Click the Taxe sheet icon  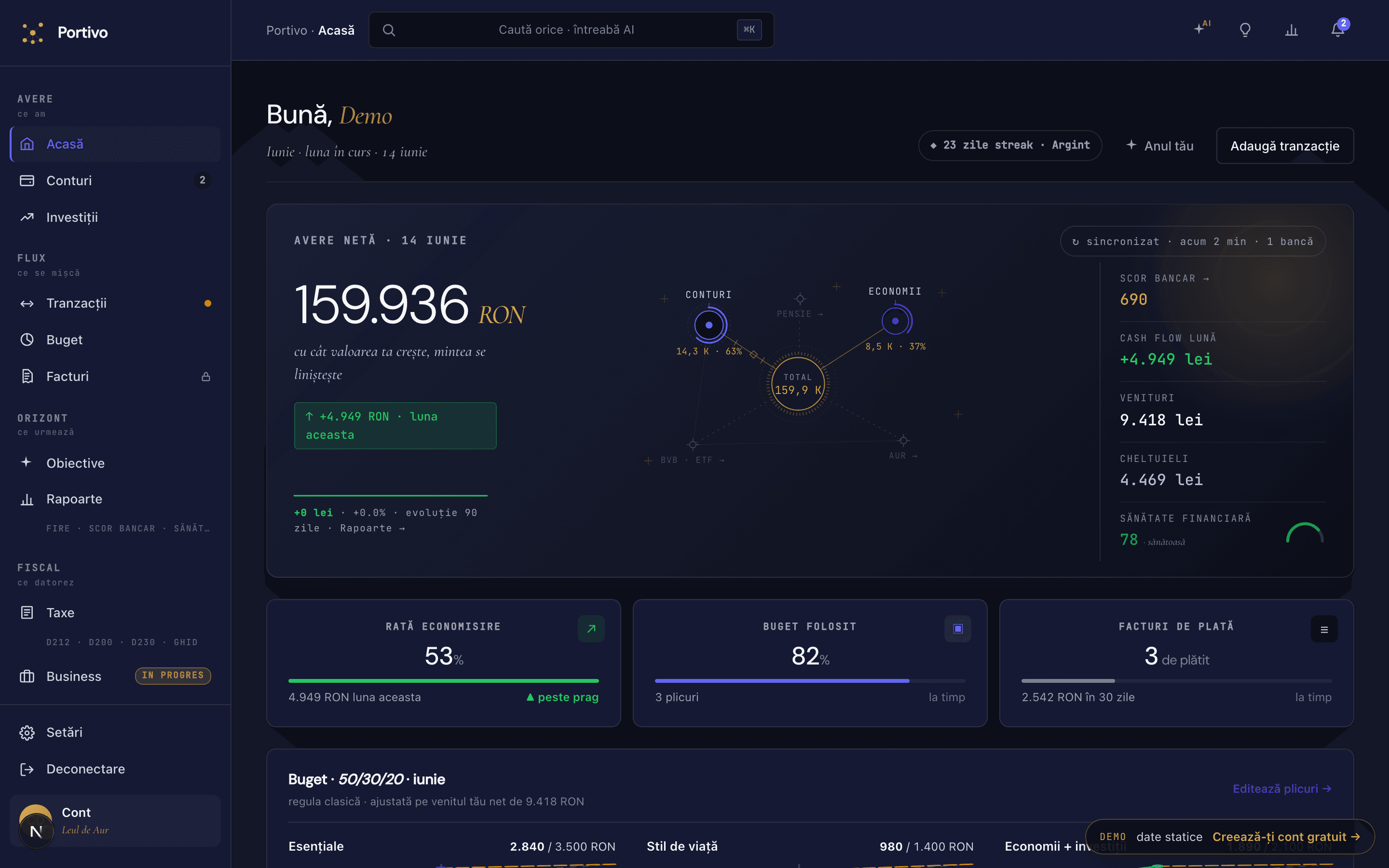27,612
